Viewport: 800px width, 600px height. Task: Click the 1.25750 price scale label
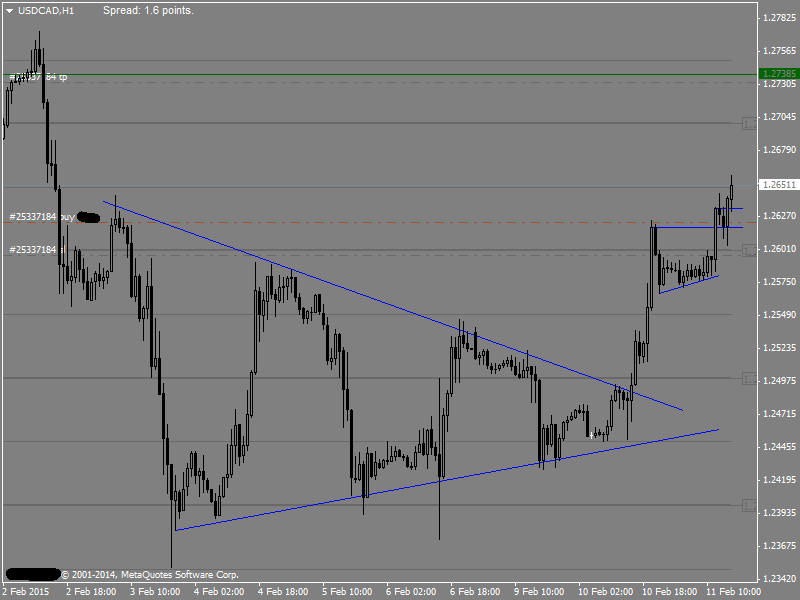(779, 282)
